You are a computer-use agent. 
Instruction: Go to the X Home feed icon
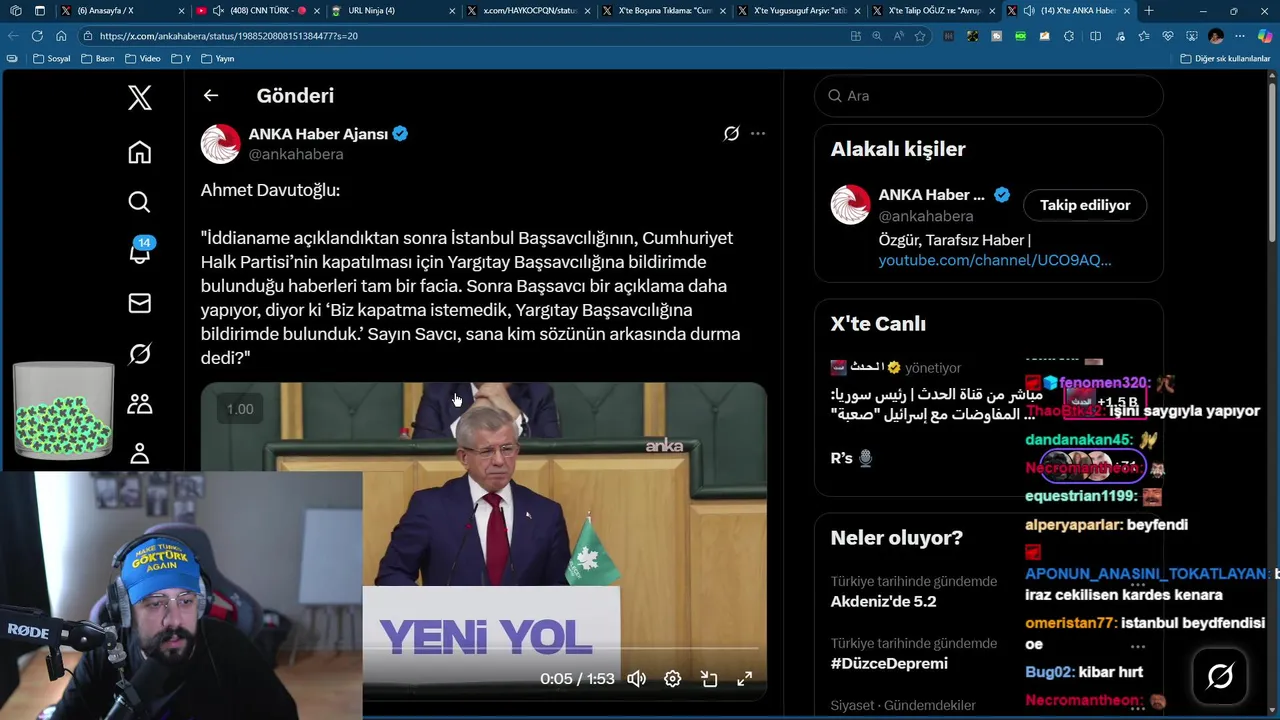(x=140, y=152)
